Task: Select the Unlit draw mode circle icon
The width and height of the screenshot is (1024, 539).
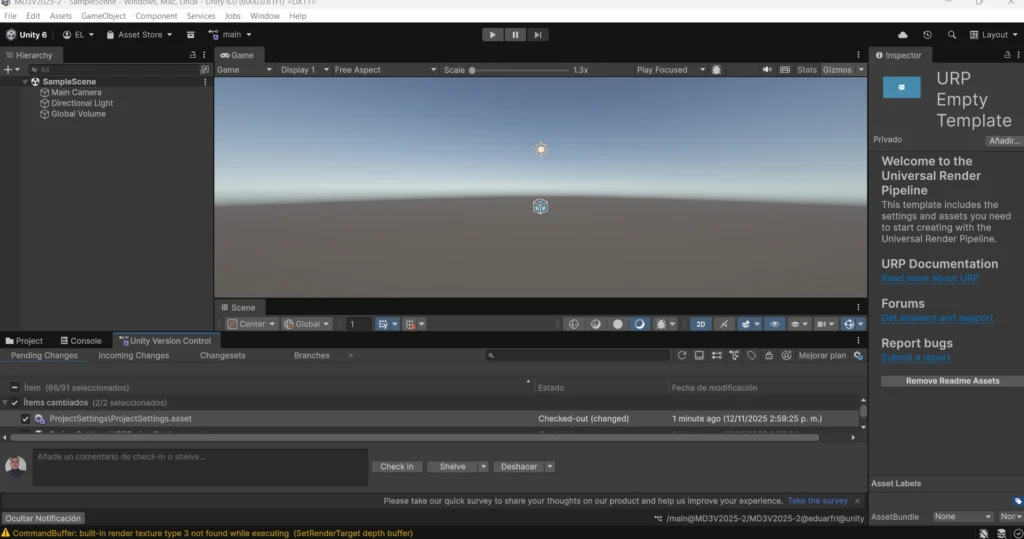Action: (617, 324)
